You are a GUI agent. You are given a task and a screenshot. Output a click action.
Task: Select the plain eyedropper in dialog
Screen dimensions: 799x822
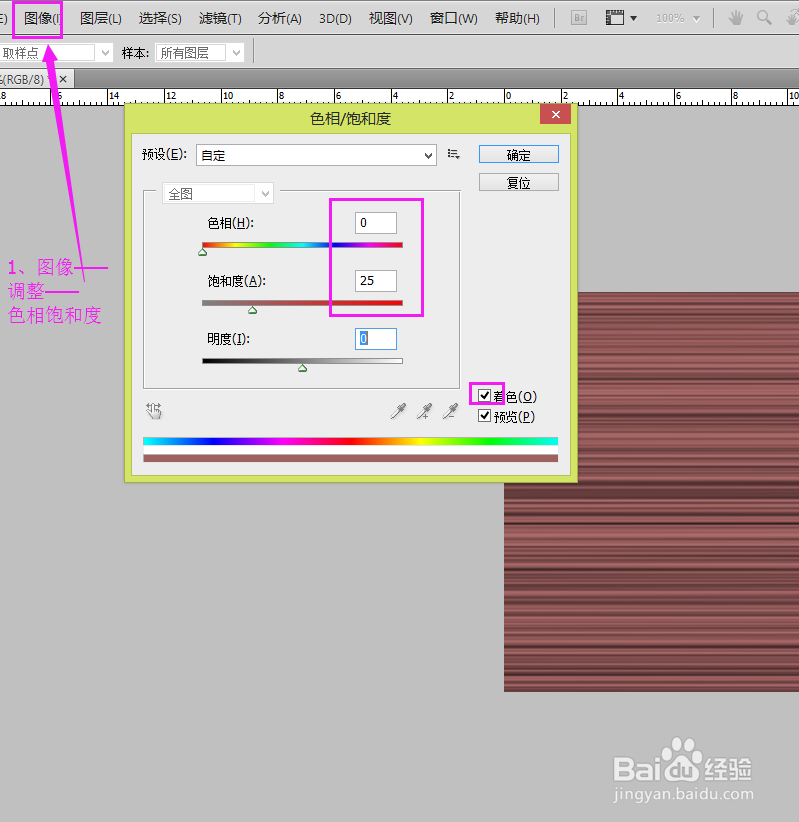[398, 412]
